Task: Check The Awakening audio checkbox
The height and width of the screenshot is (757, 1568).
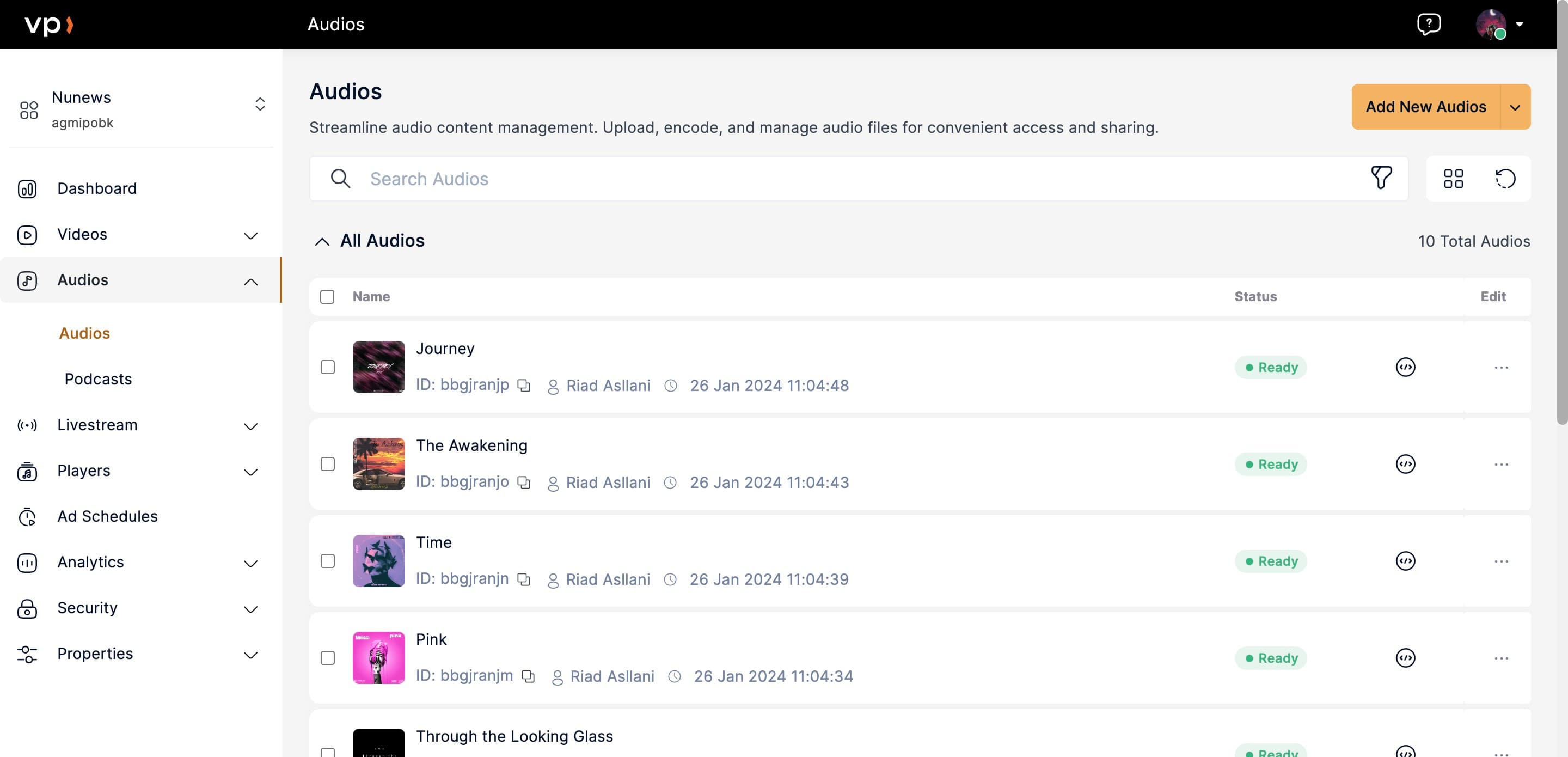Action: (x=327, y=464)
